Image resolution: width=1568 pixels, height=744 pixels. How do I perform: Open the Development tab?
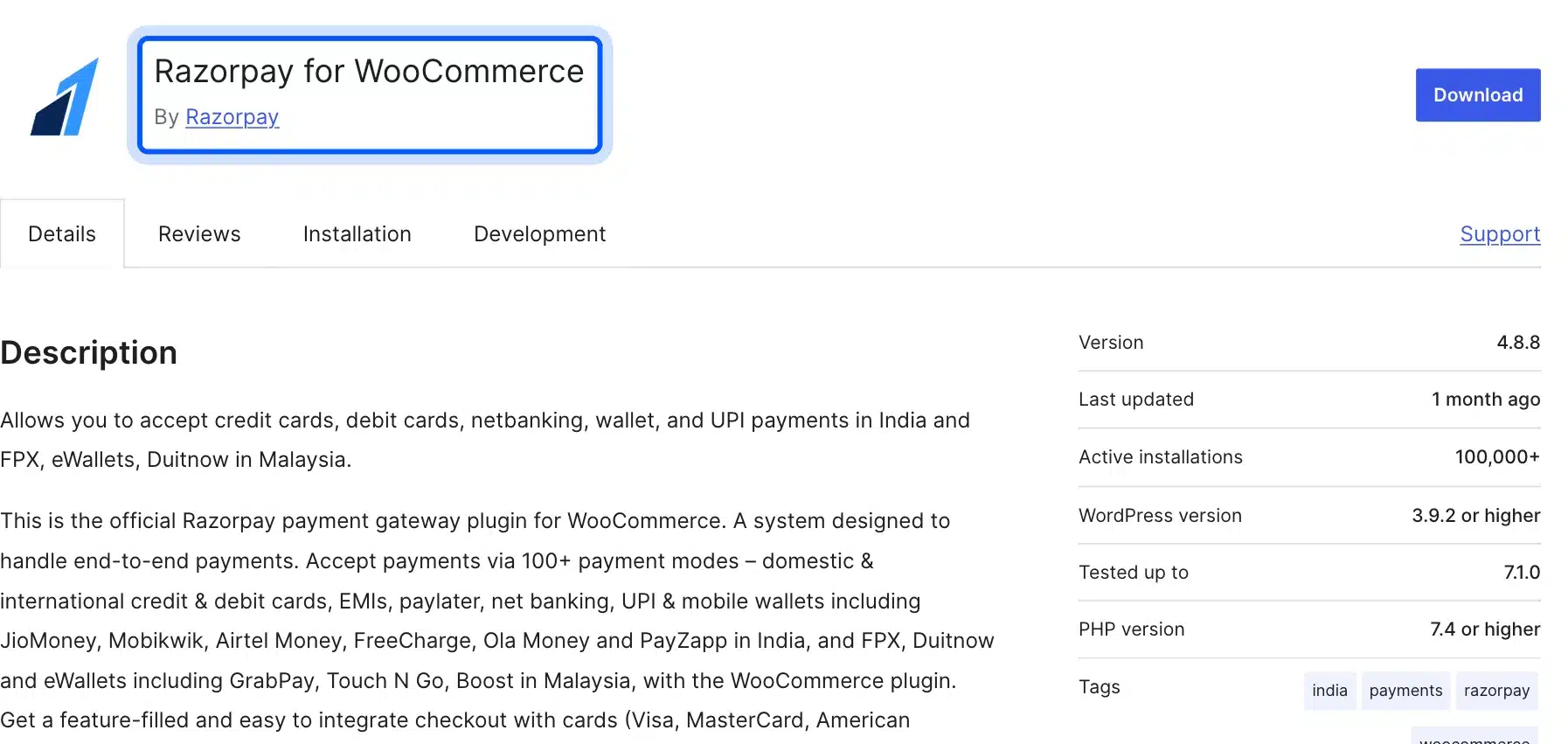coord(539,234)
